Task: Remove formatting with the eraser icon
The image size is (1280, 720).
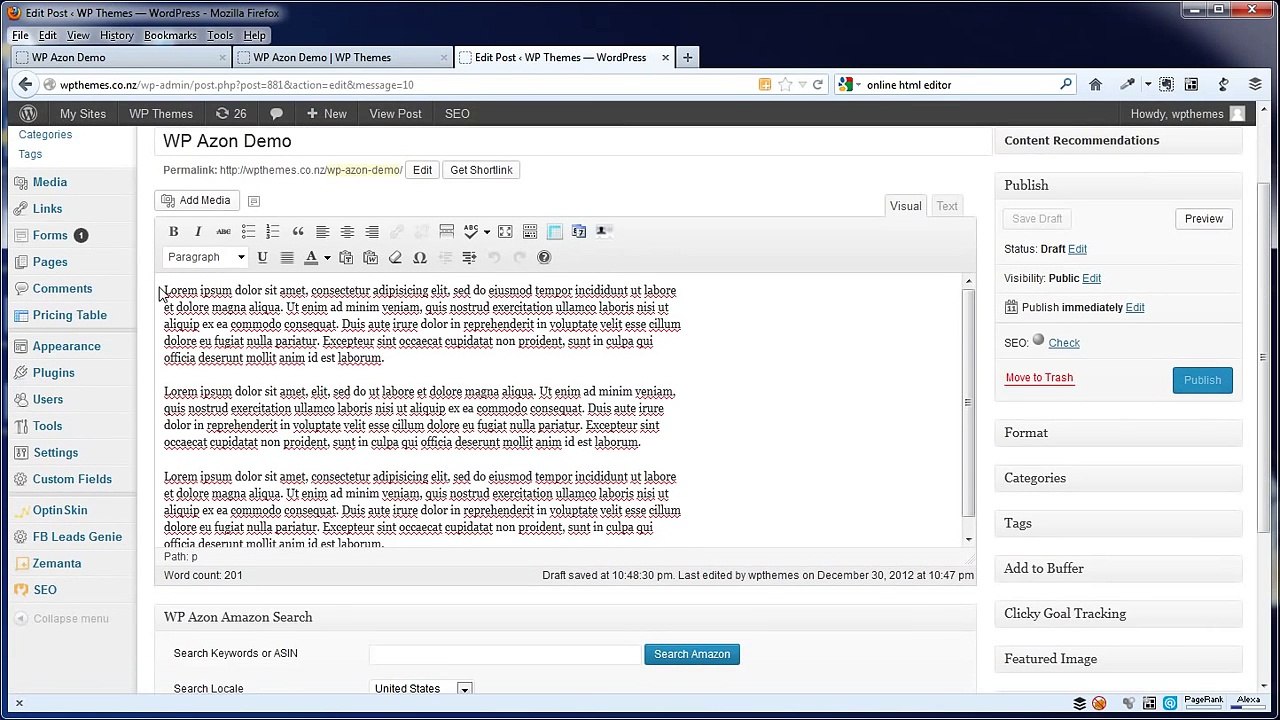Action: click(395, 257)
